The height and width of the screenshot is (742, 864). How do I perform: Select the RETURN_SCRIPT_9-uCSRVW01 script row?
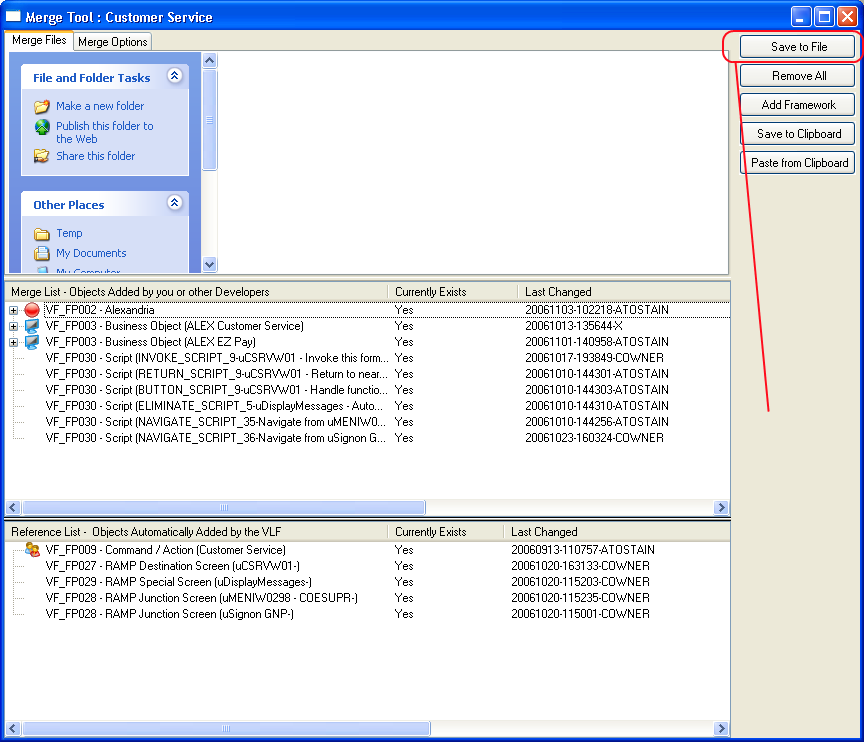click(x=368, y=374)
